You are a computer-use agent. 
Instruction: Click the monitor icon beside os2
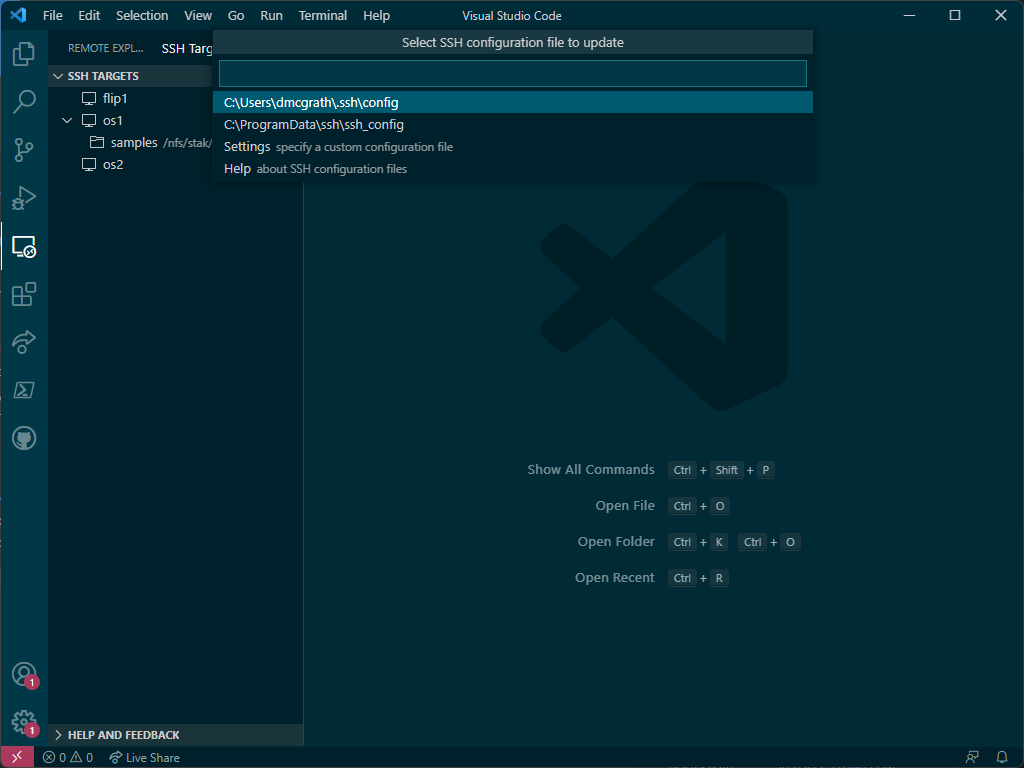(89, 165)
